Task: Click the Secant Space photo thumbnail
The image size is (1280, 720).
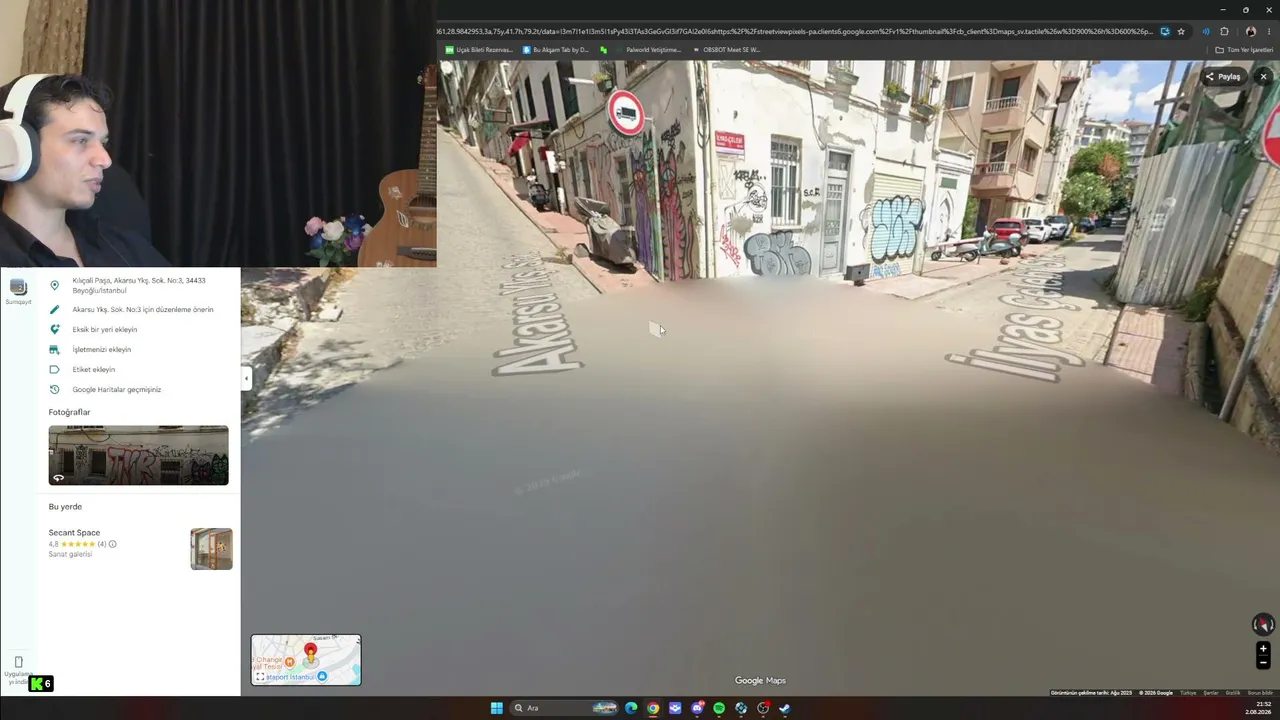Action: pyautogui.click(x=212, y=549)
